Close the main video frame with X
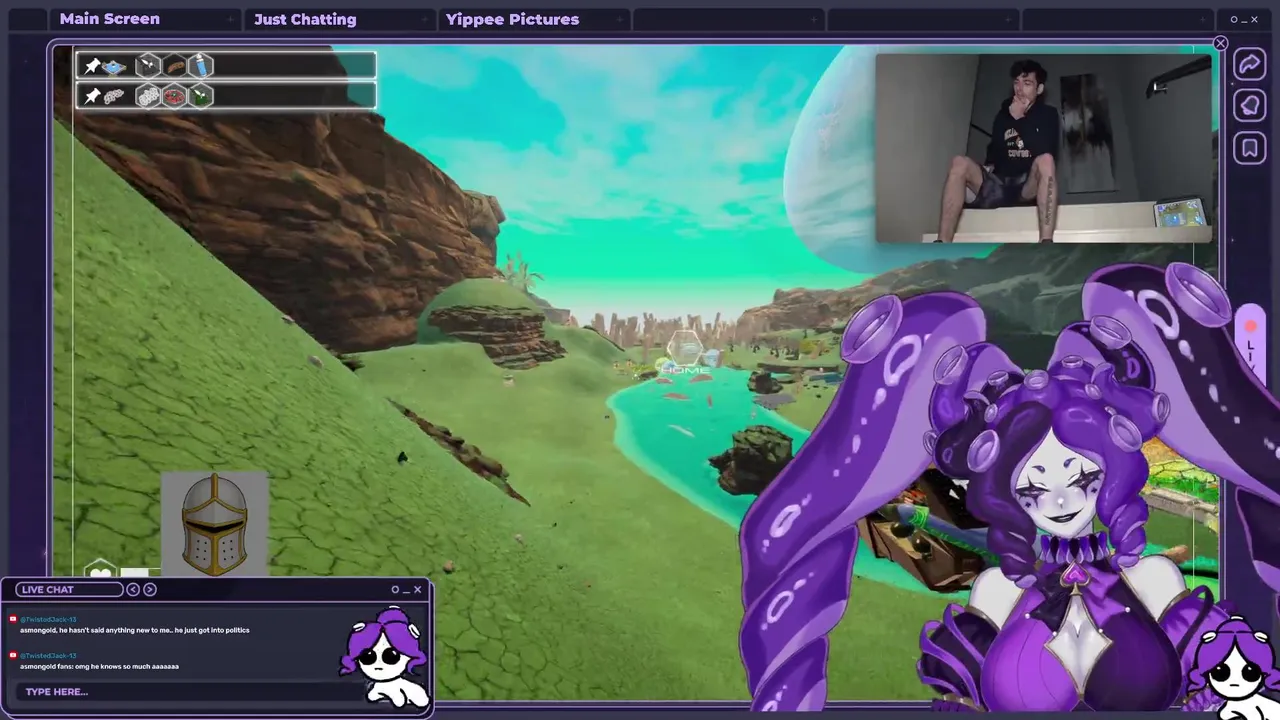The width and height of the screenshot is (1280, 720). point(1220,43)
